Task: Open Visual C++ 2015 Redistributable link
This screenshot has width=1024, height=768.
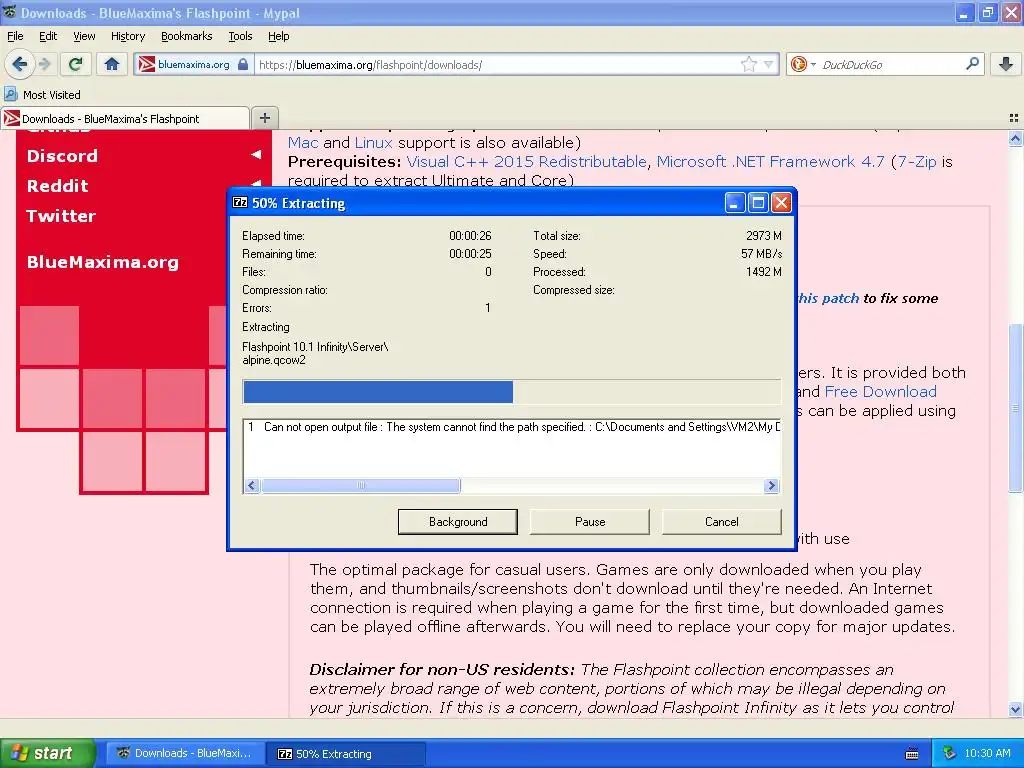Action: pos(526,161)
